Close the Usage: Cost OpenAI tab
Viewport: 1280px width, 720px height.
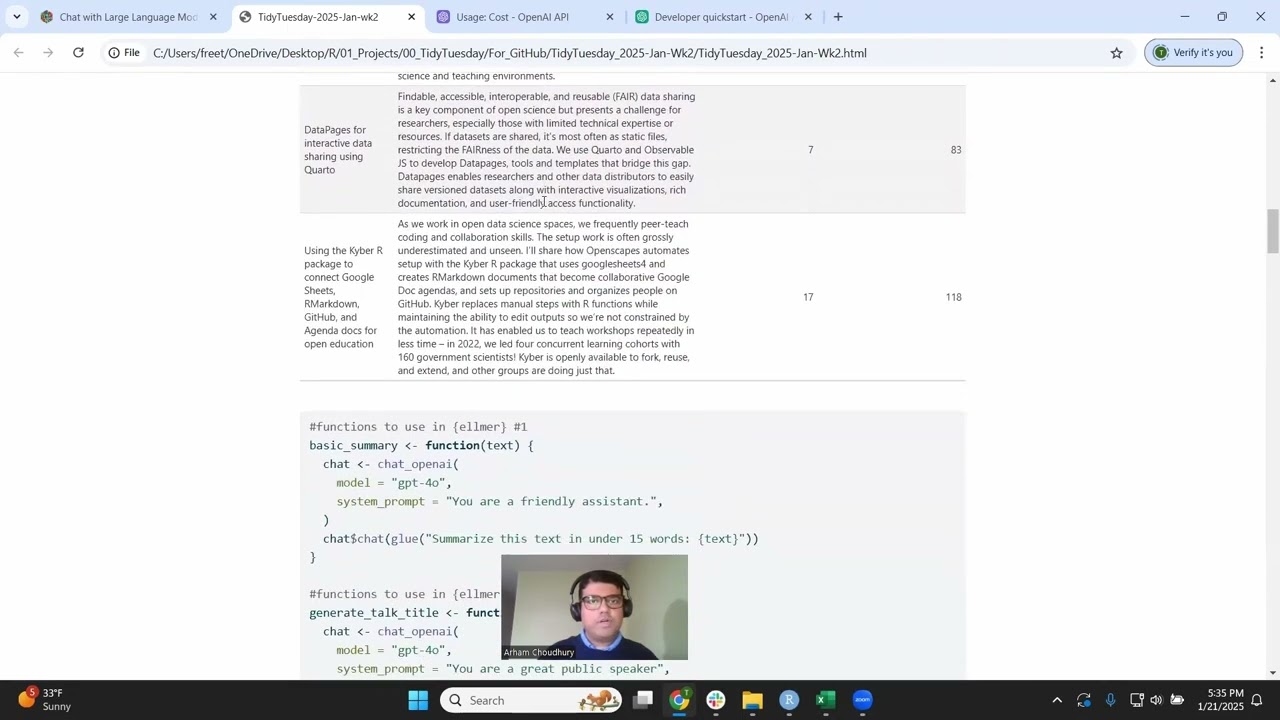[610, 17]
